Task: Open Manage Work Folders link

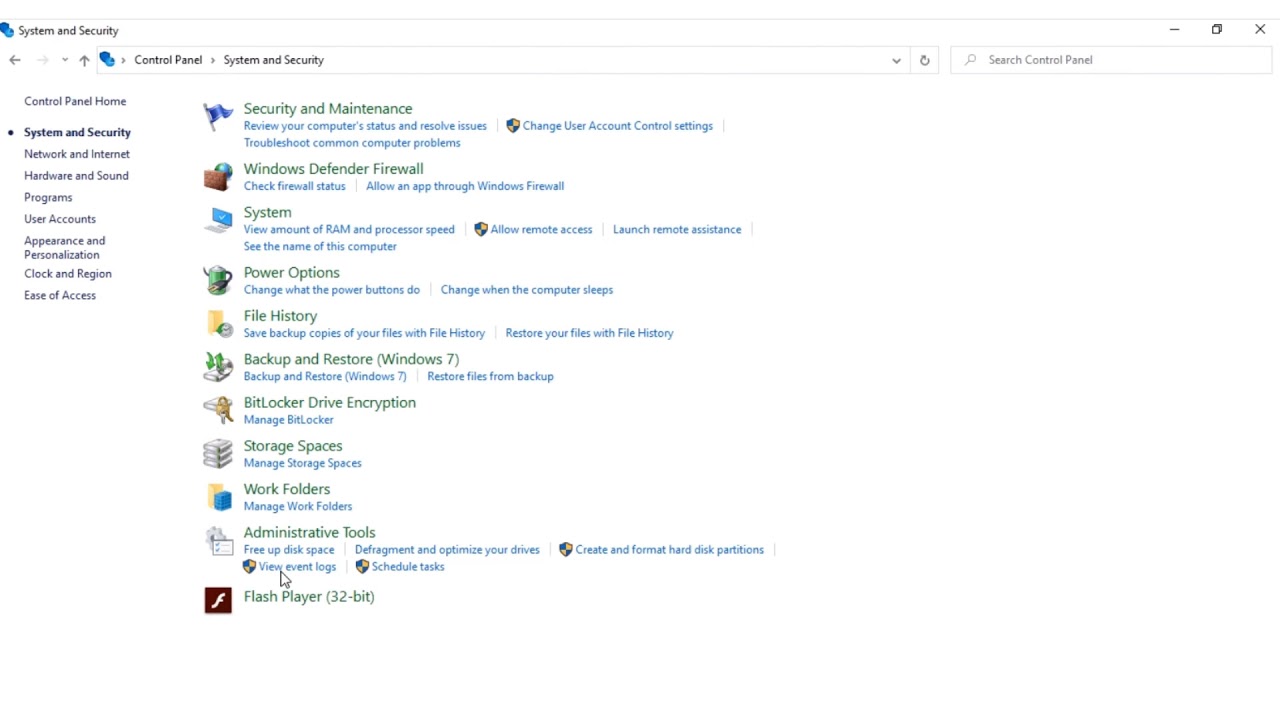Action: click(298, 507)
